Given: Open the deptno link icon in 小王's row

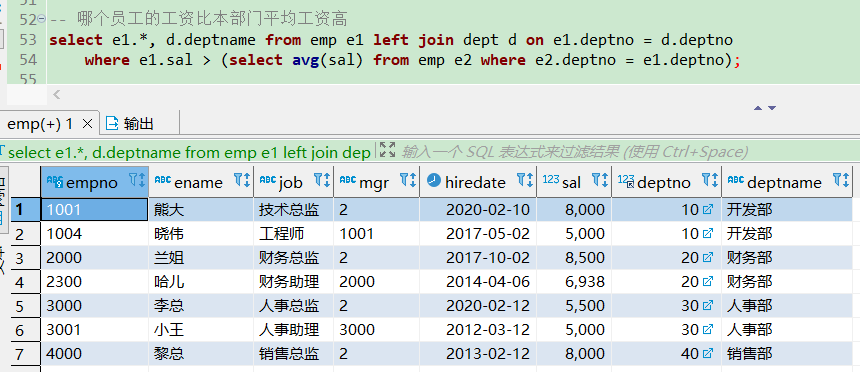Looking at the screenshot, I should [x=708, y=329].
